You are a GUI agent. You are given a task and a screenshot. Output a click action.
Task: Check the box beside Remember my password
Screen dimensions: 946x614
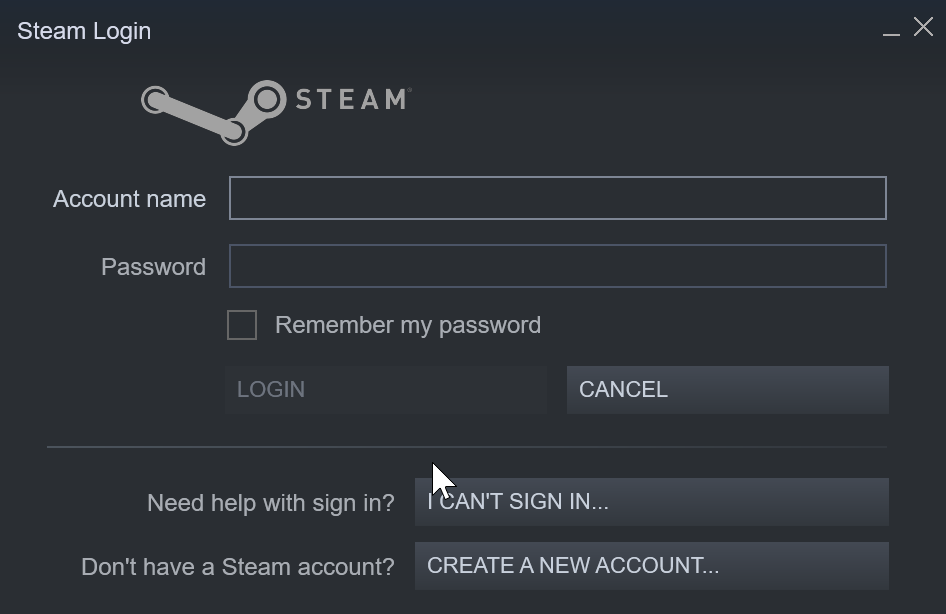point(242,325)
